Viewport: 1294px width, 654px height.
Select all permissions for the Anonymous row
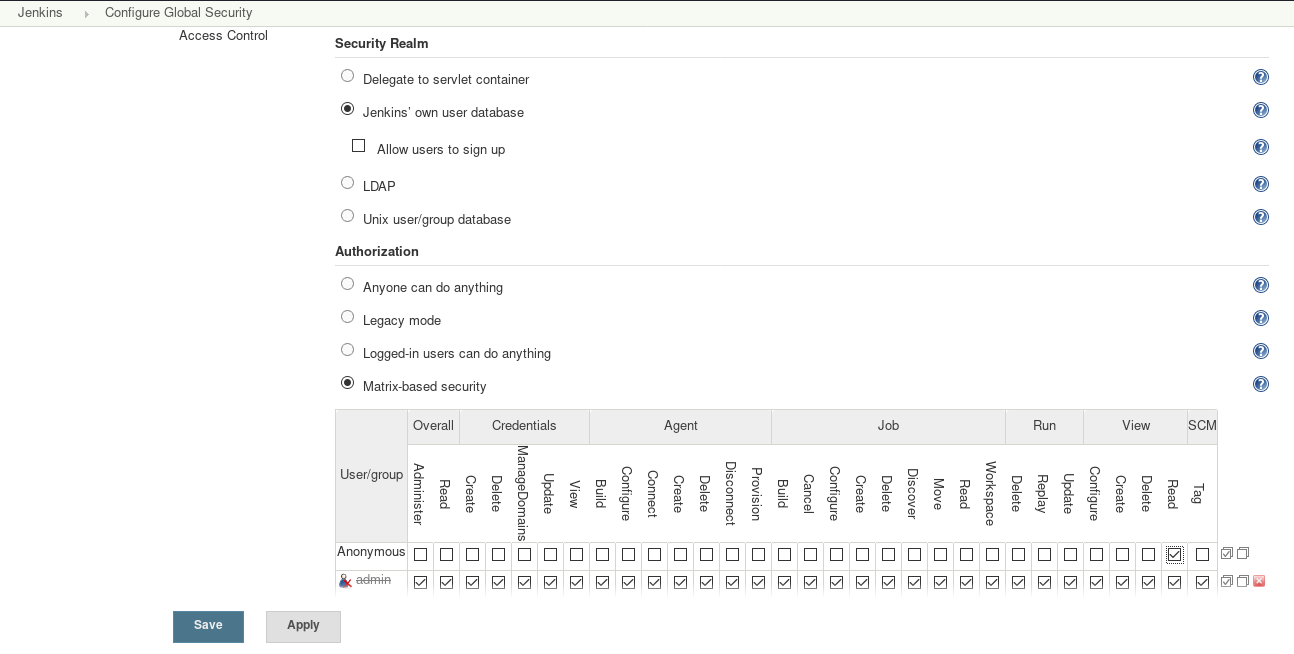click(x=1225, y=552)
